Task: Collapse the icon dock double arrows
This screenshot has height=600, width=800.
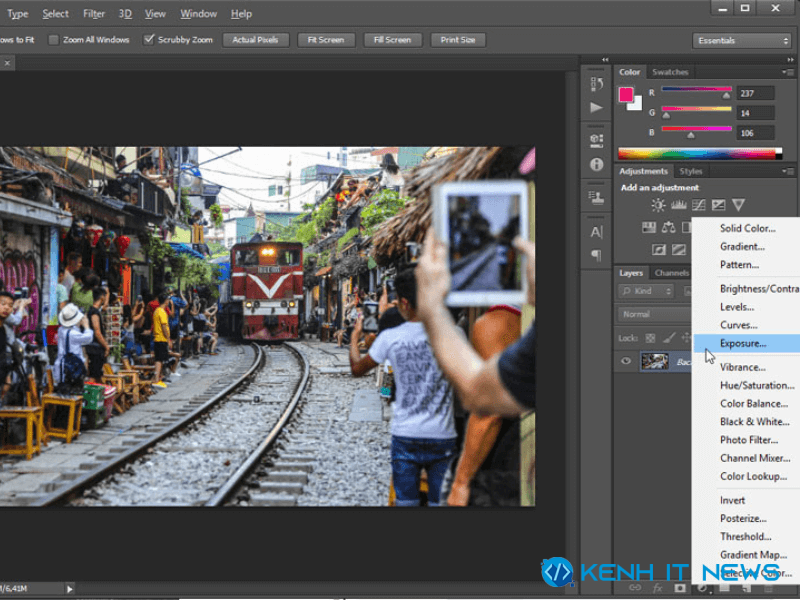Action: point(605,60)
